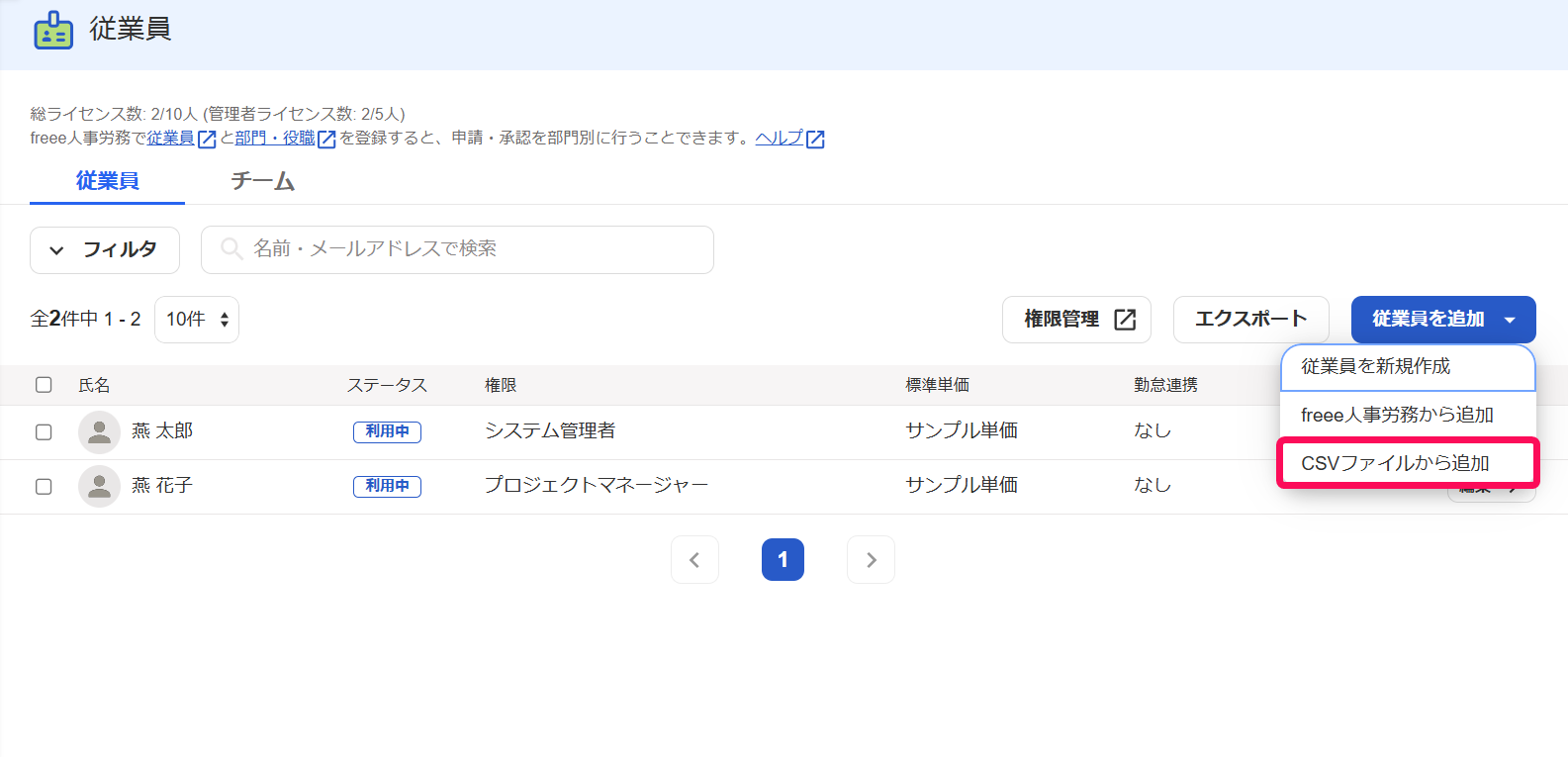1568x757 pixels.
Task: Click the external link icon beside 部門・役職
Action: [326, 140]
